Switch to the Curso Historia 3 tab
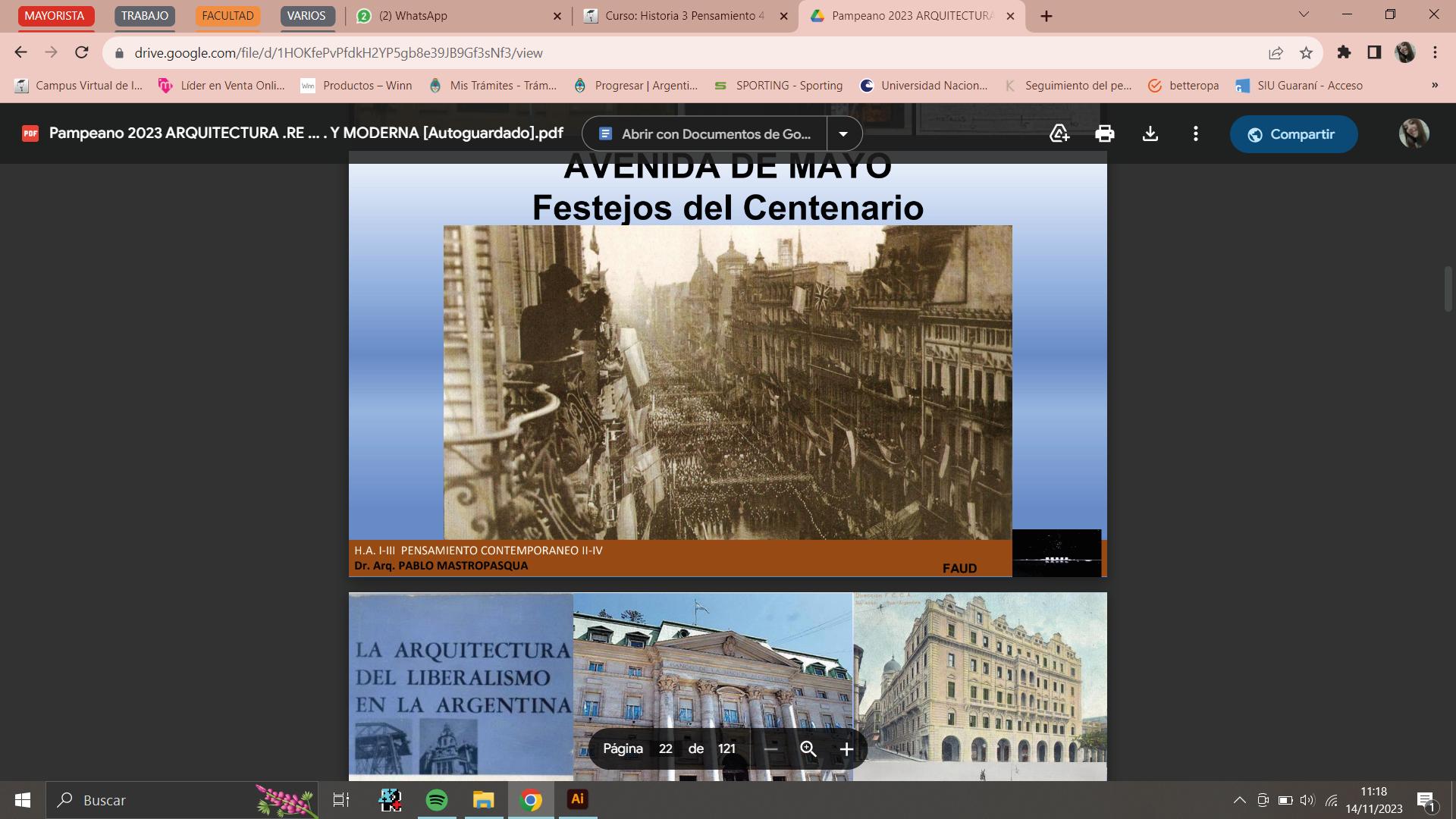1456x819 pixels. 682,16
